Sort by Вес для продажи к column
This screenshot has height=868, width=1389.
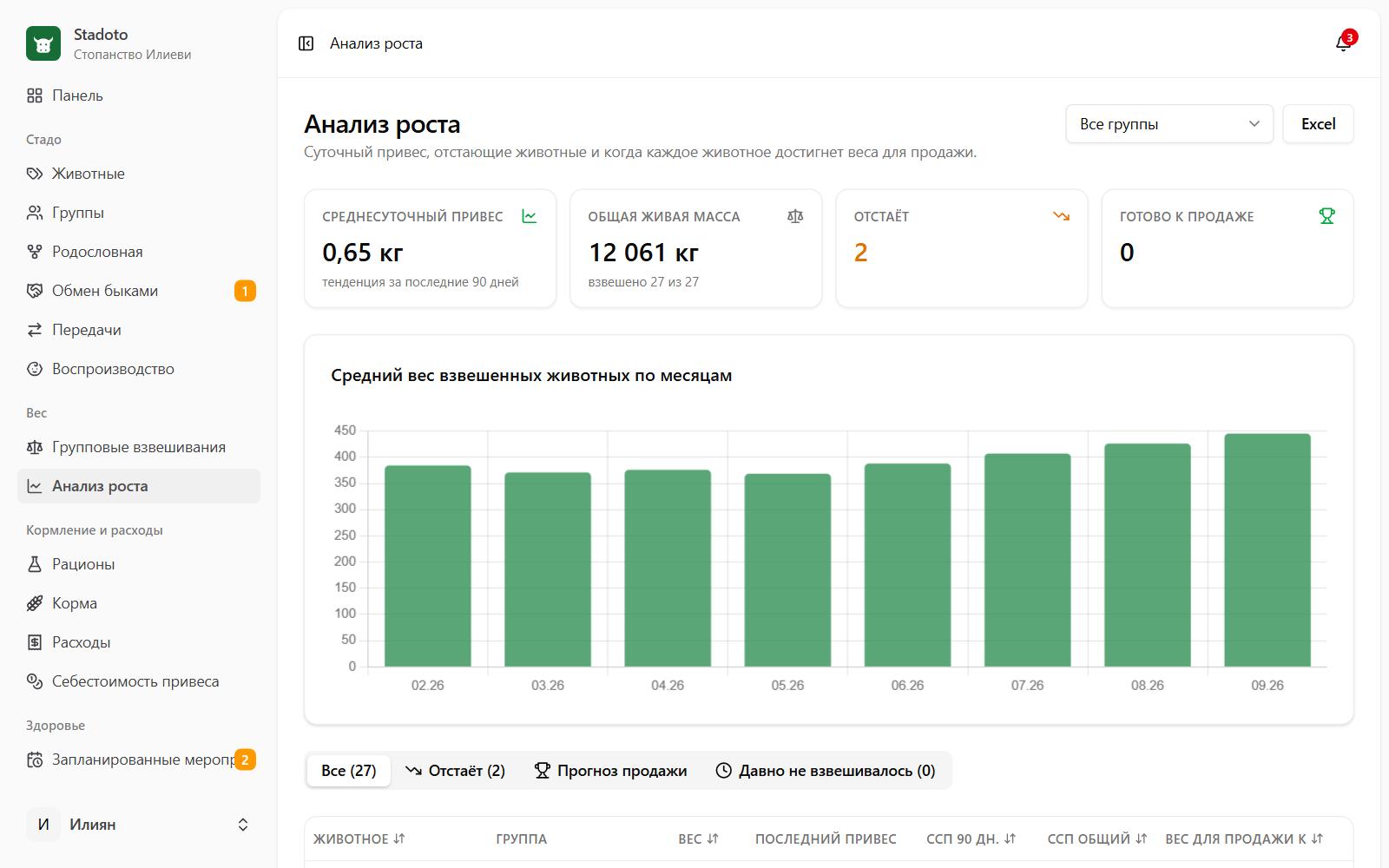pyautogui.click(x=1244, y=838)
